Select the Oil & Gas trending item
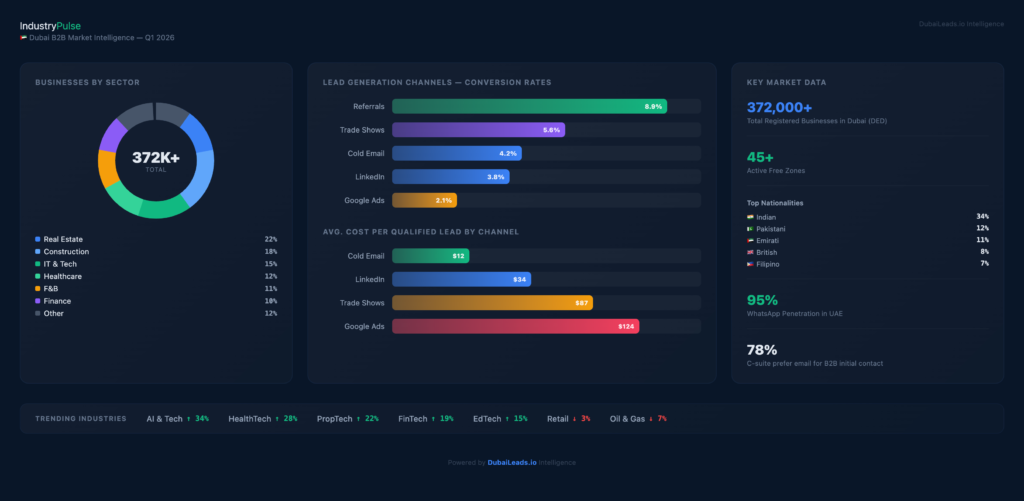Viewport: 1024px width, 501px height. click(638, 419)
